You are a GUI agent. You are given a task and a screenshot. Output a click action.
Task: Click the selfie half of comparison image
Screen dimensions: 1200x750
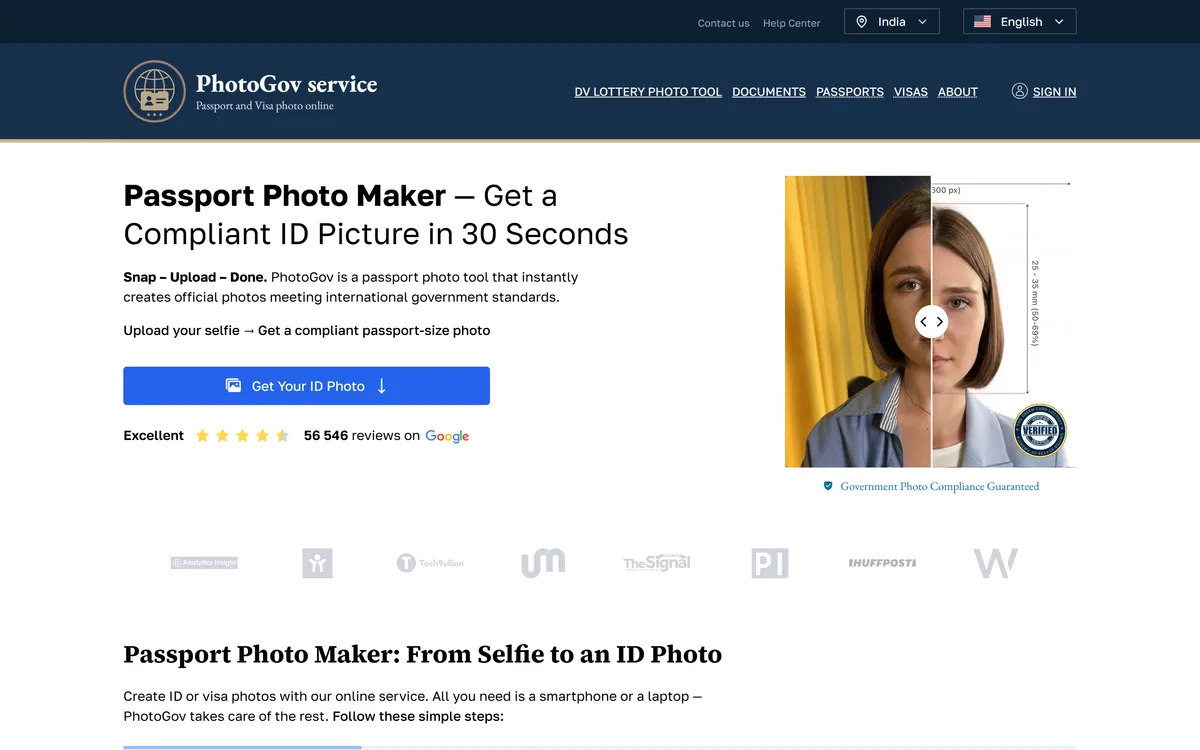pyautogui.click(x=858, y=322)
